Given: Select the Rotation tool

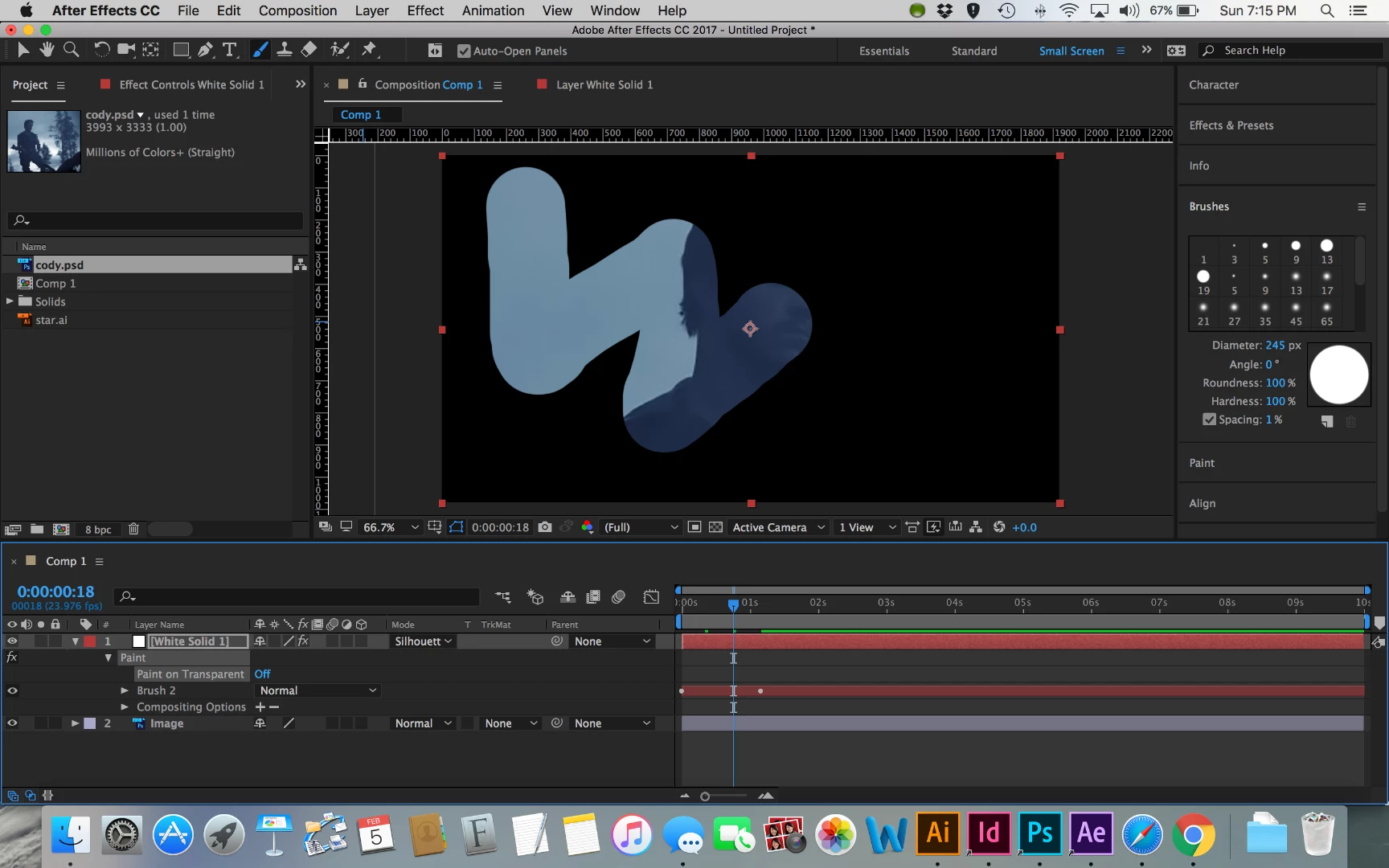Looking at the screenshot, I should click(101, 50).
